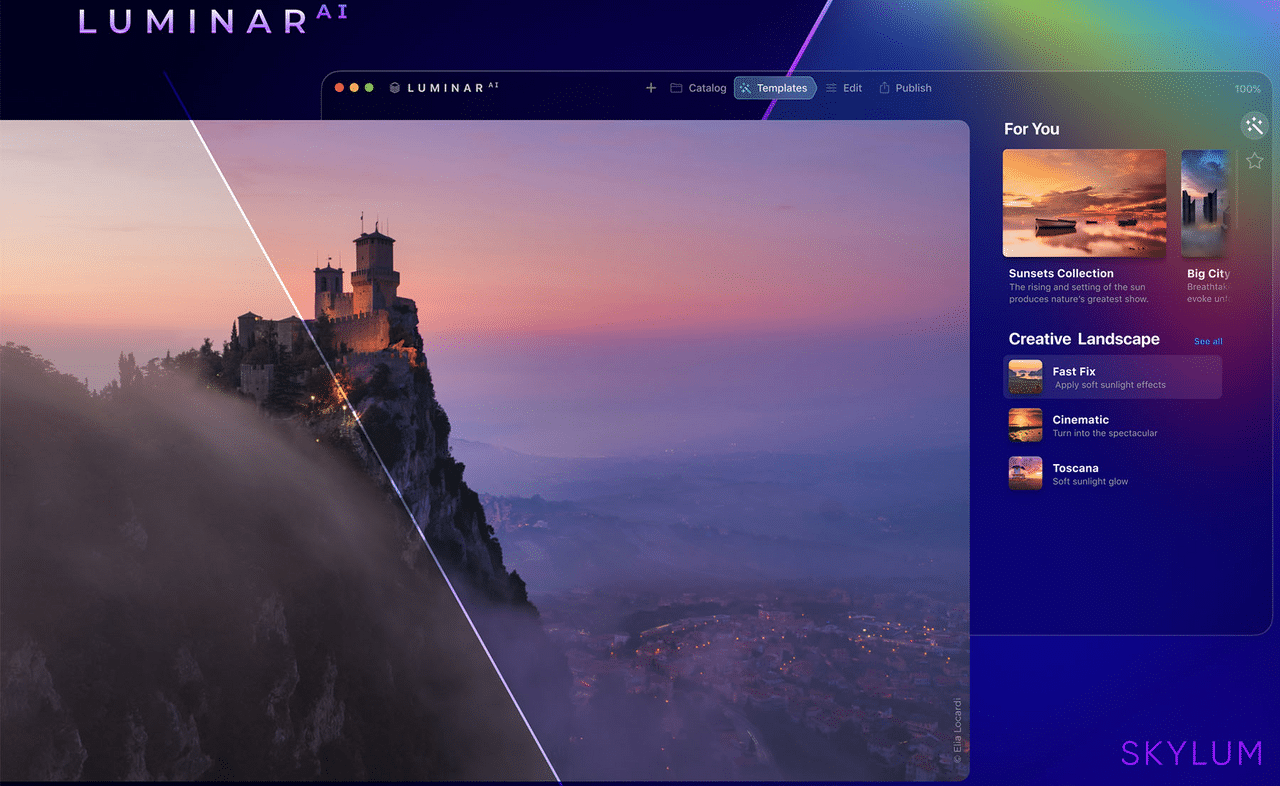Click the Luminar AI hexagon logo icon
1280x786 pixels.
394,87
